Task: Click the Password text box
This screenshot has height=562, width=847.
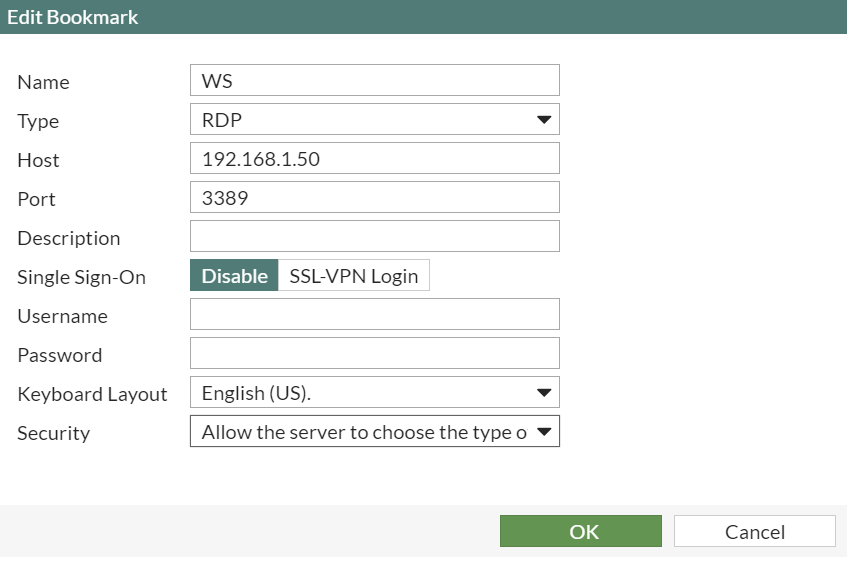Action: pyautogui.click(x=374, y=353)
